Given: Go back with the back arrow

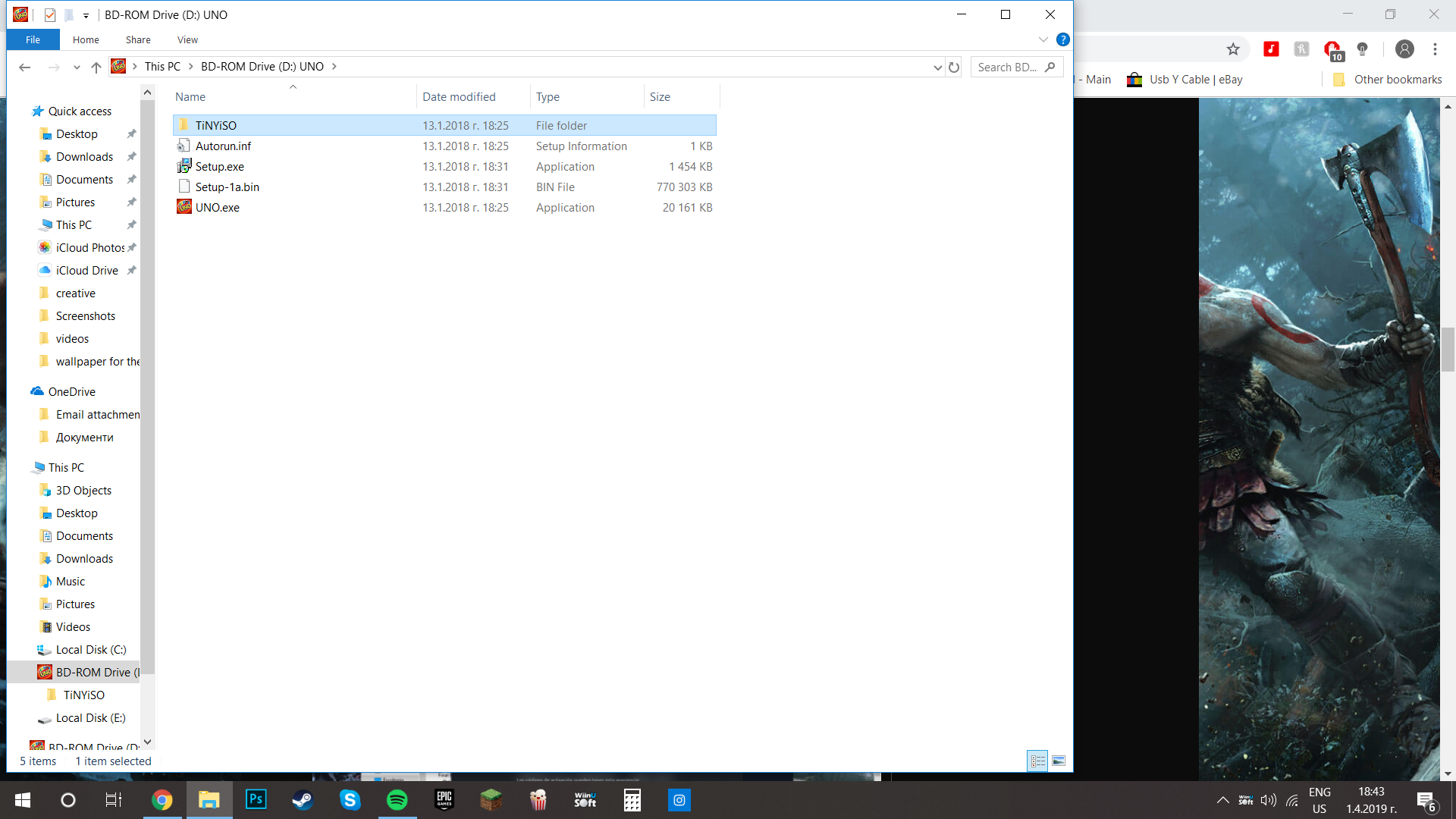Looking at the screenshot, I should (x=24, y=67).
